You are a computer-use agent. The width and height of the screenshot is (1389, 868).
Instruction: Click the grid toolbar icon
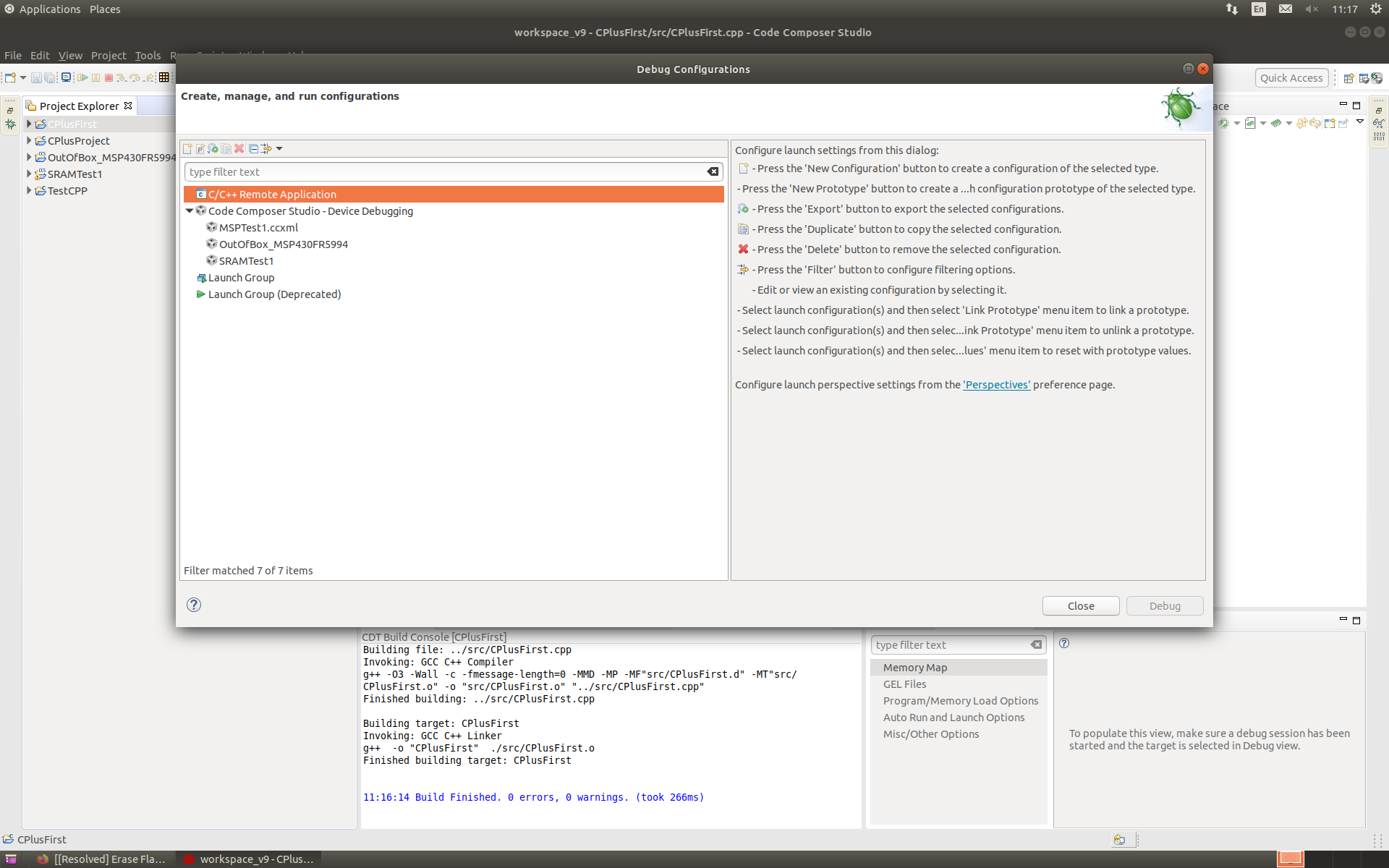[x=164, y=77]
